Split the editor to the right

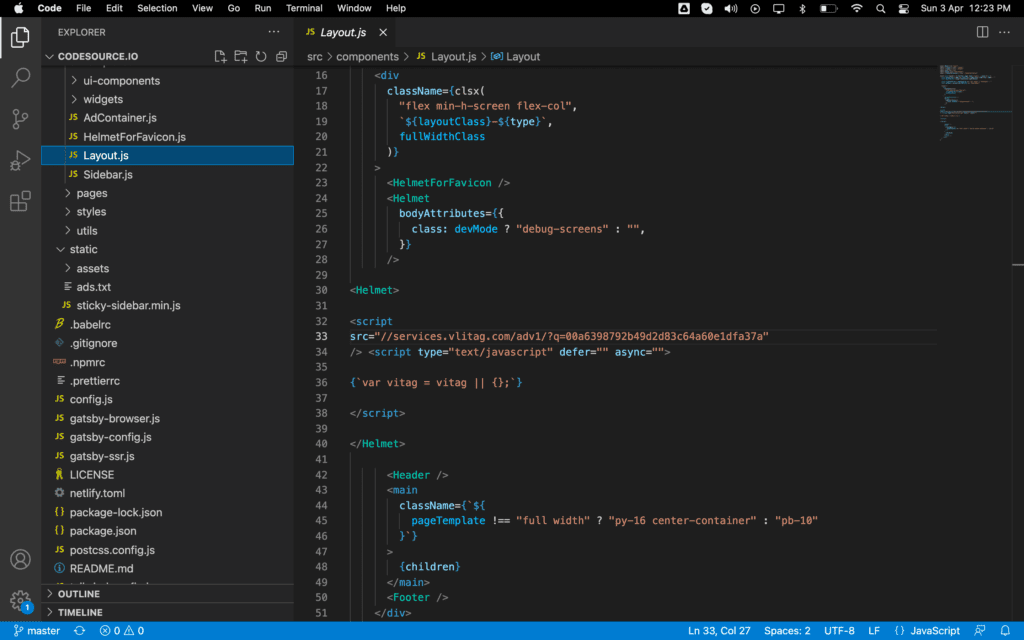point(982,32)
